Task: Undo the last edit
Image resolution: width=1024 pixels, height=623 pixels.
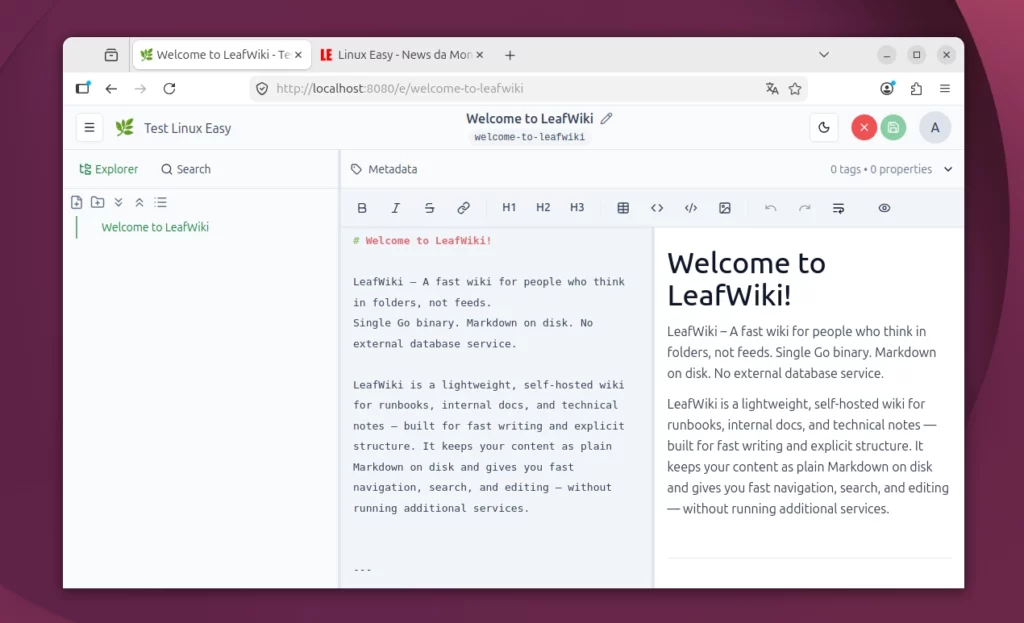Action: pos(771,208)
